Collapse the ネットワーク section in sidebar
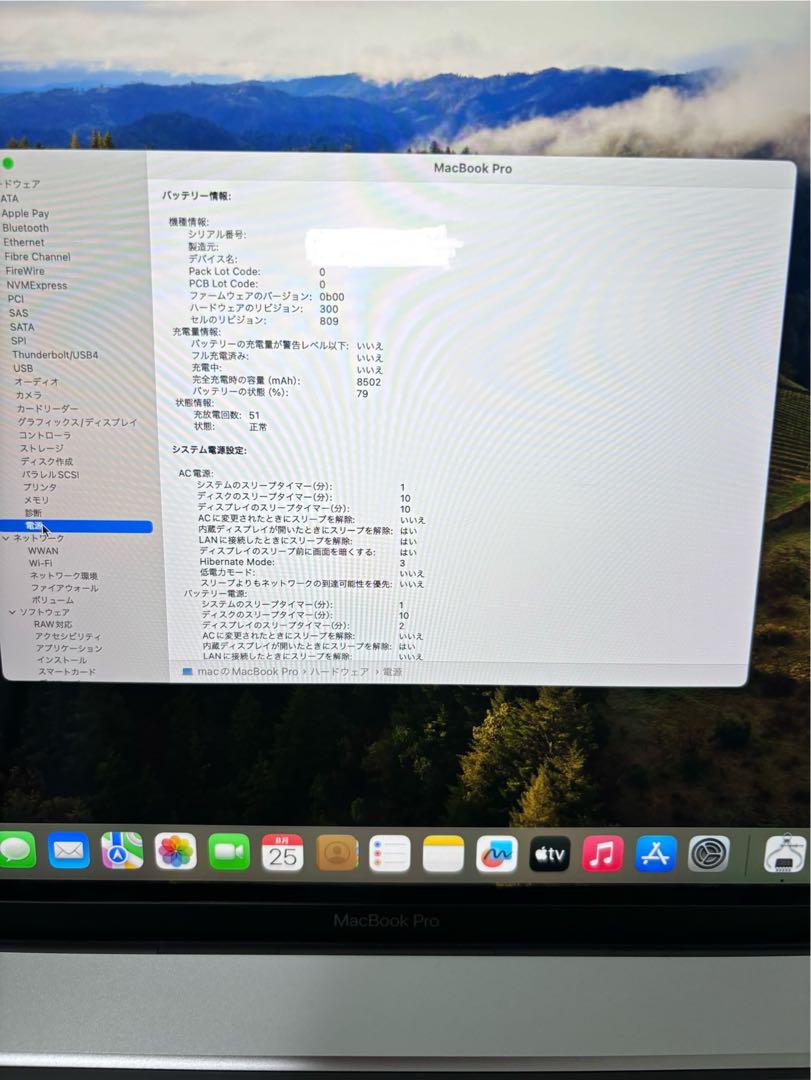 6,538
